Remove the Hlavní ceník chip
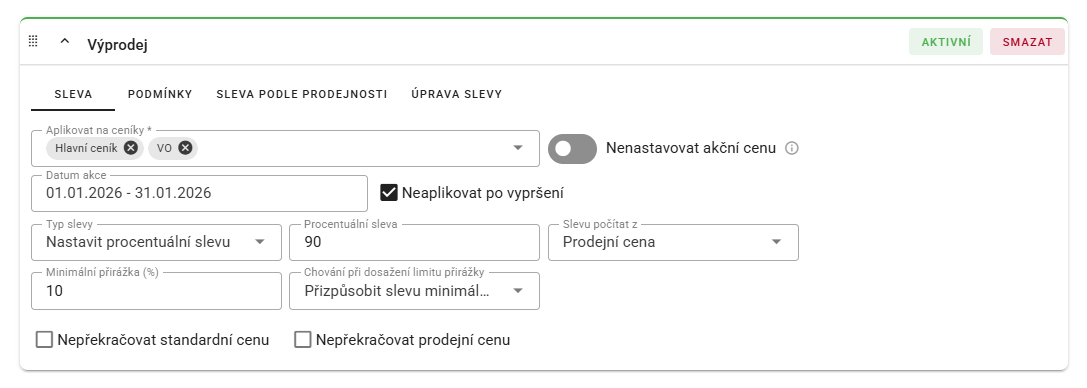This screenshot has height=388, width=1087. tap(131, 148)
